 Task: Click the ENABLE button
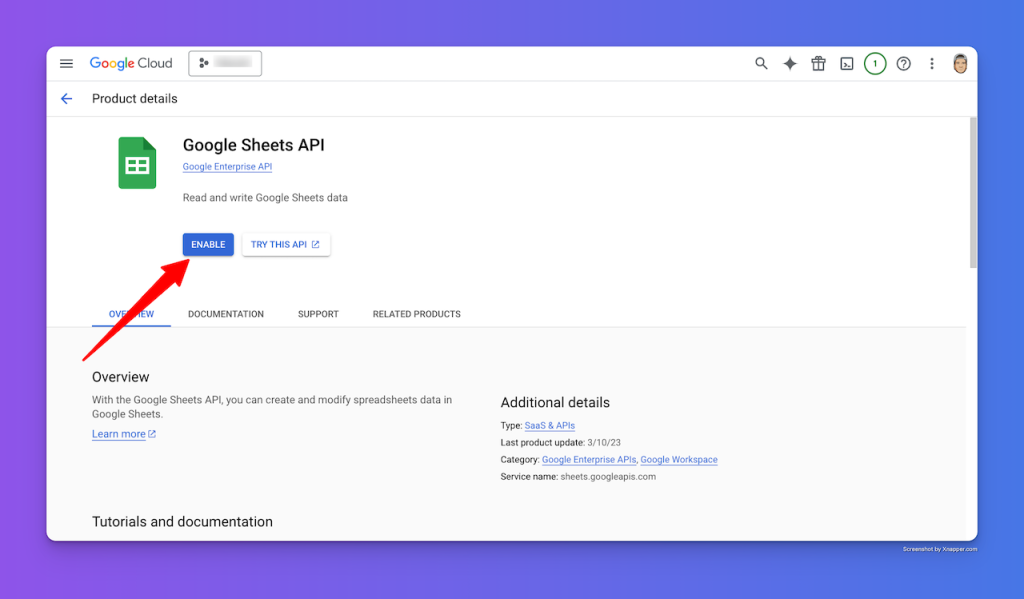pyautogui.click(x=208, y=244)
